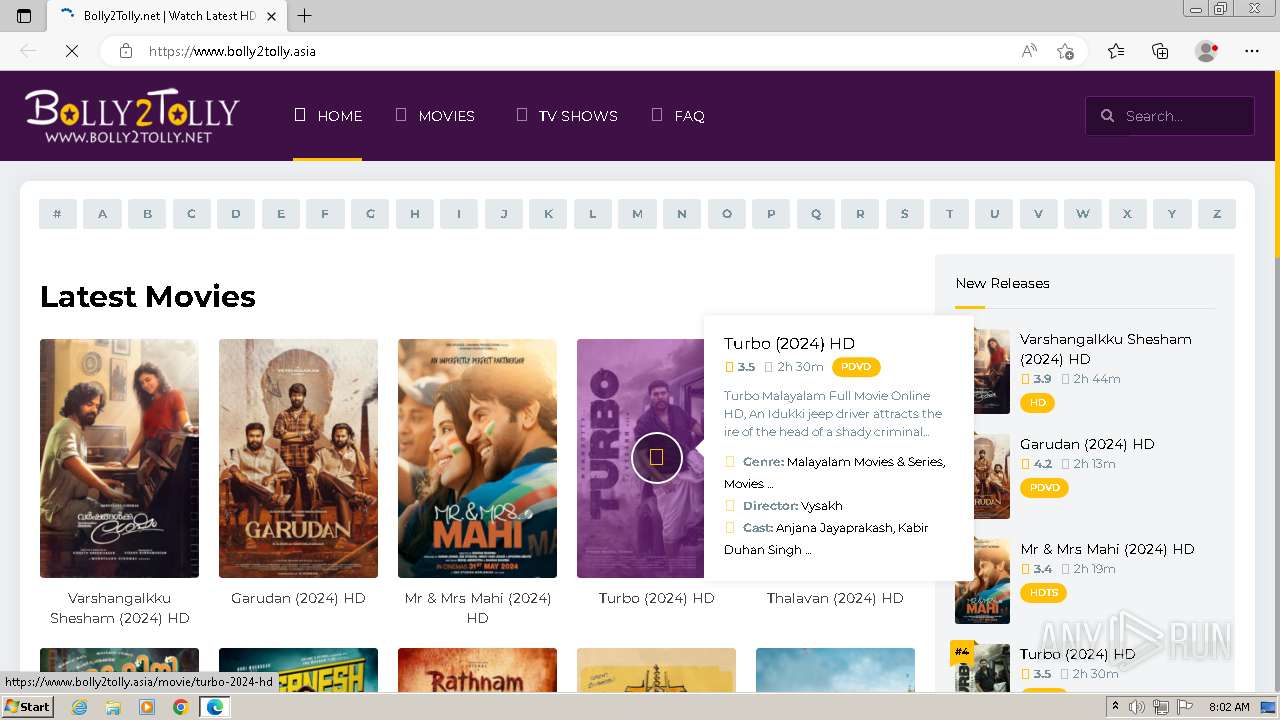Screen dimensions: 1280x720
Task: Click the HD badge under Varshangalkku Shesham
Action: click(x=1037, y=403)
